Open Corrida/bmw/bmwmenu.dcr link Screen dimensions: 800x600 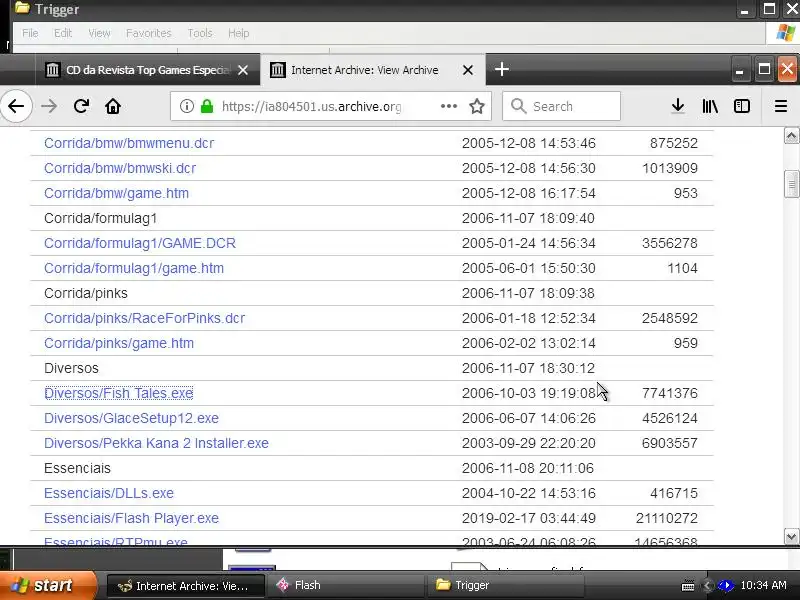(x=129, y=143)
